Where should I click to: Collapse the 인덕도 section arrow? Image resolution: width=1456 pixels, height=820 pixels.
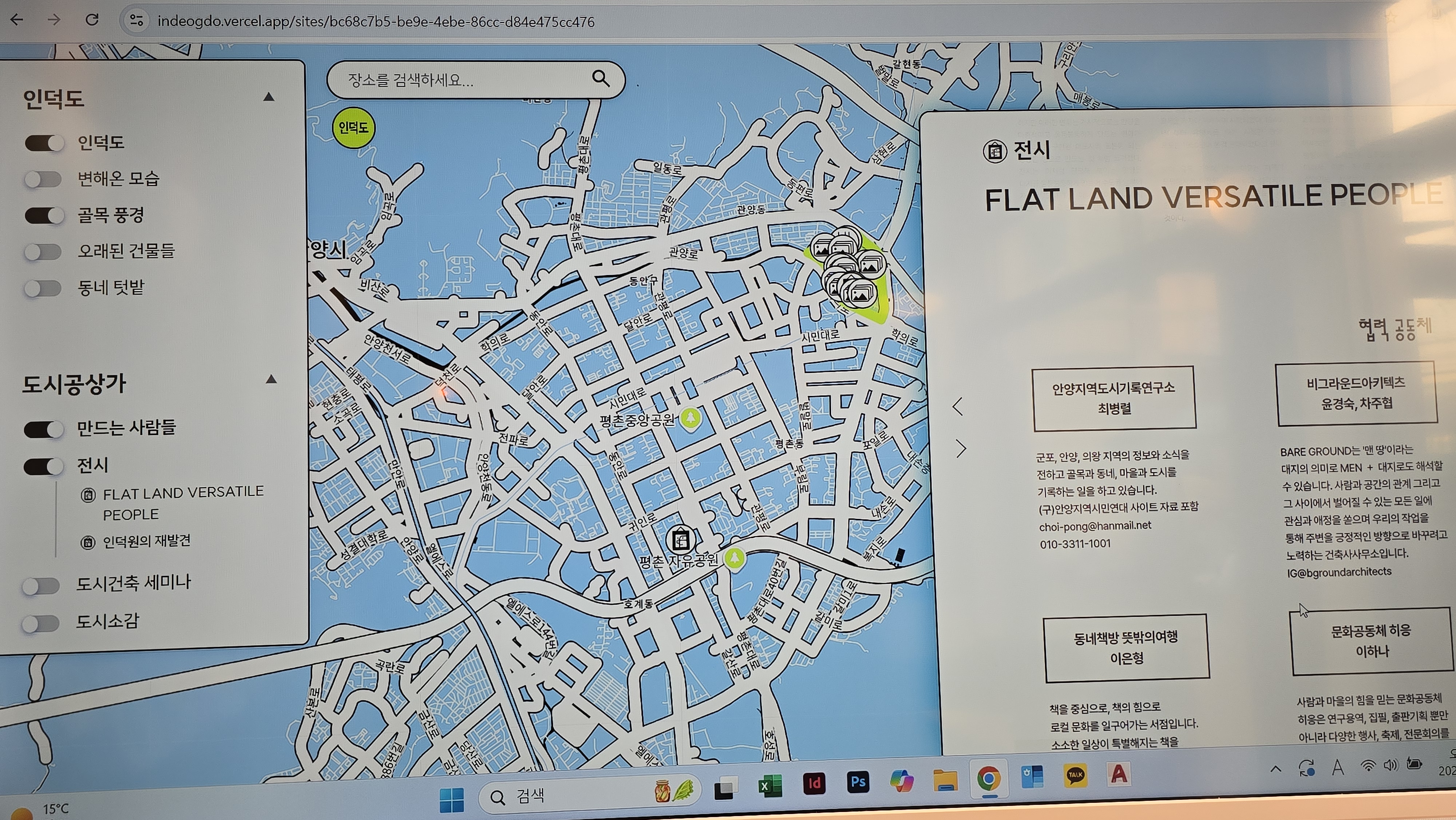coord(269,97)
